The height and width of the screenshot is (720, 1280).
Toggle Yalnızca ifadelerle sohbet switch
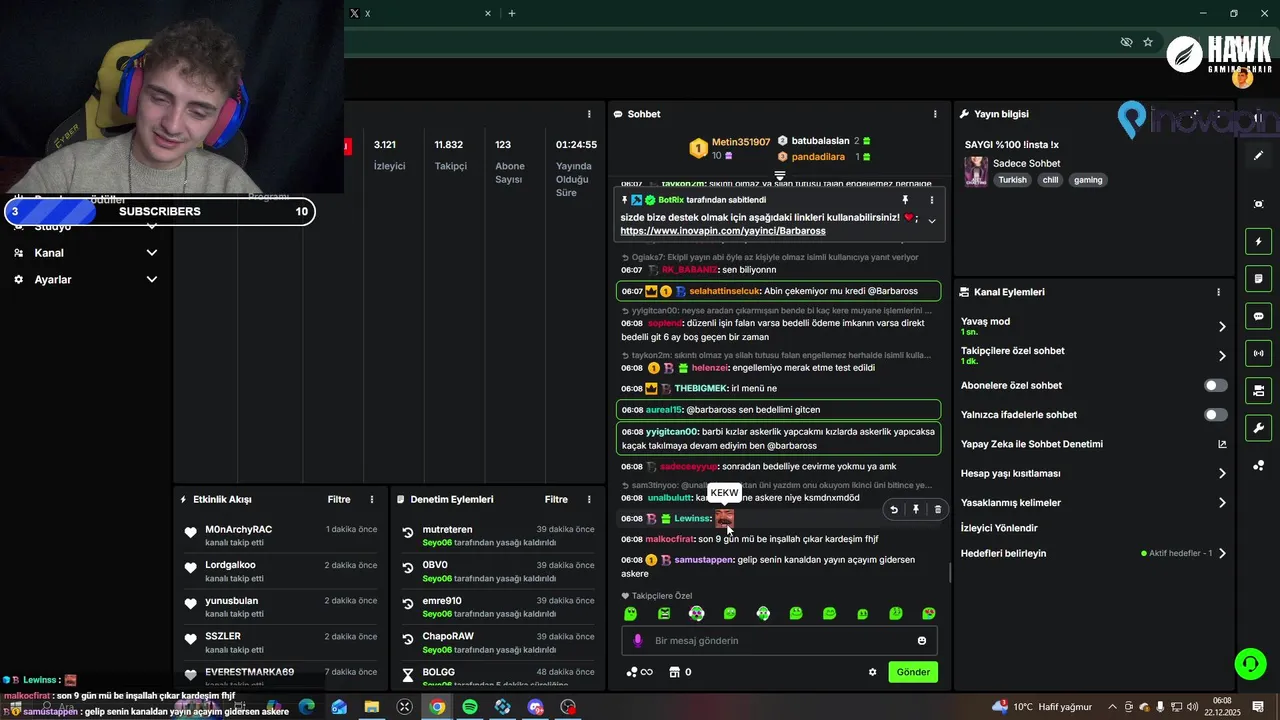tap(1216, 415)
